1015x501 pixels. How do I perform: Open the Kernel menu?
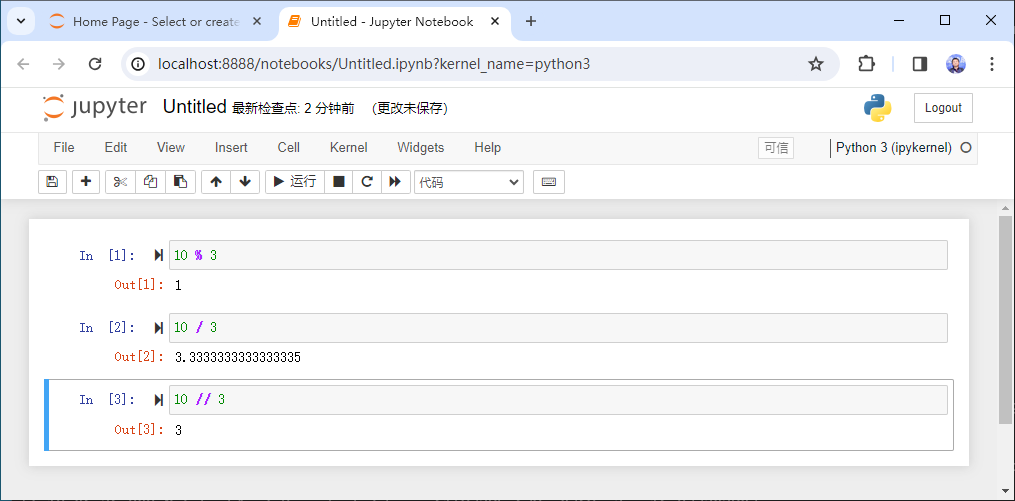click(348, 147)
